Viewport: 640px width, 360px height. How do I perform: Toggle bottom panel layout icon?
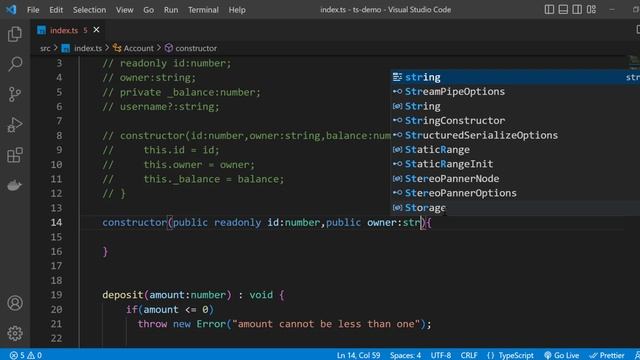tap(563, 9)
